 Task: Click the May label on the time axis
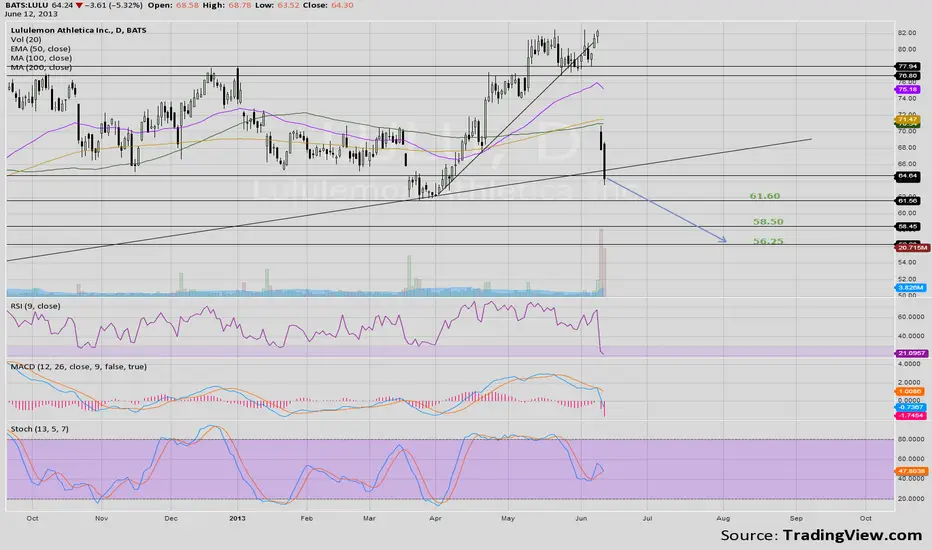pos(508,518)
